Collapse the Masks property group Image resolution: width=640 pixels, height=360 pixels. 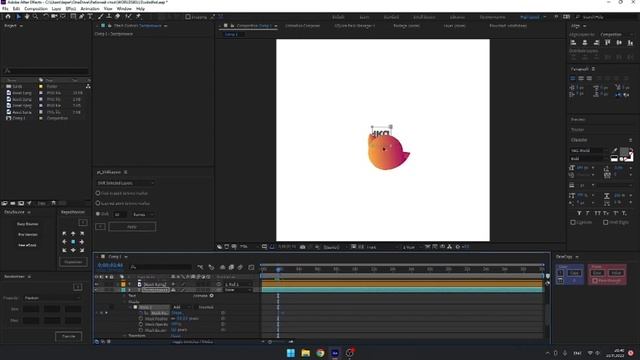point(125,302)
